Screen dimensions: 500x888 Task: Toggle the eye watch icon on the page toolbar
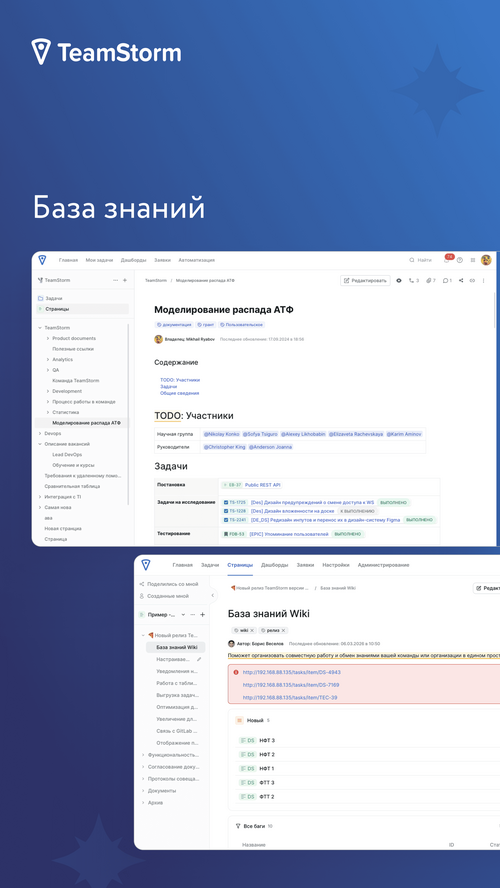(399, 280)
